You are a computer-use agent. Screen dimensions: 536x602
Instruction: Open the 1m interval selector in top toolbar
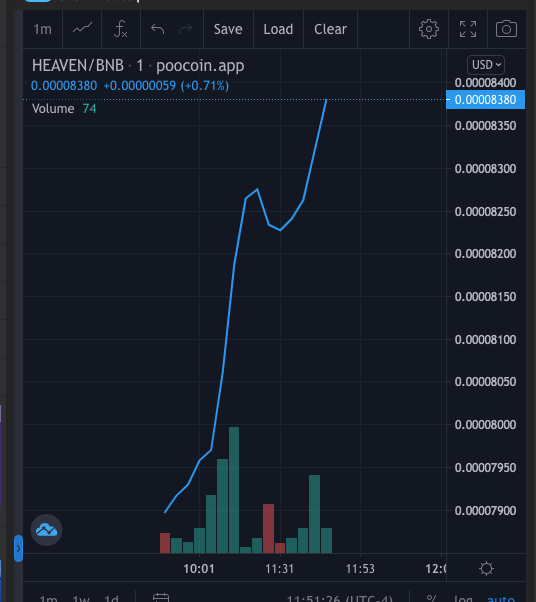pyautogui.click(x=42, y=29)
